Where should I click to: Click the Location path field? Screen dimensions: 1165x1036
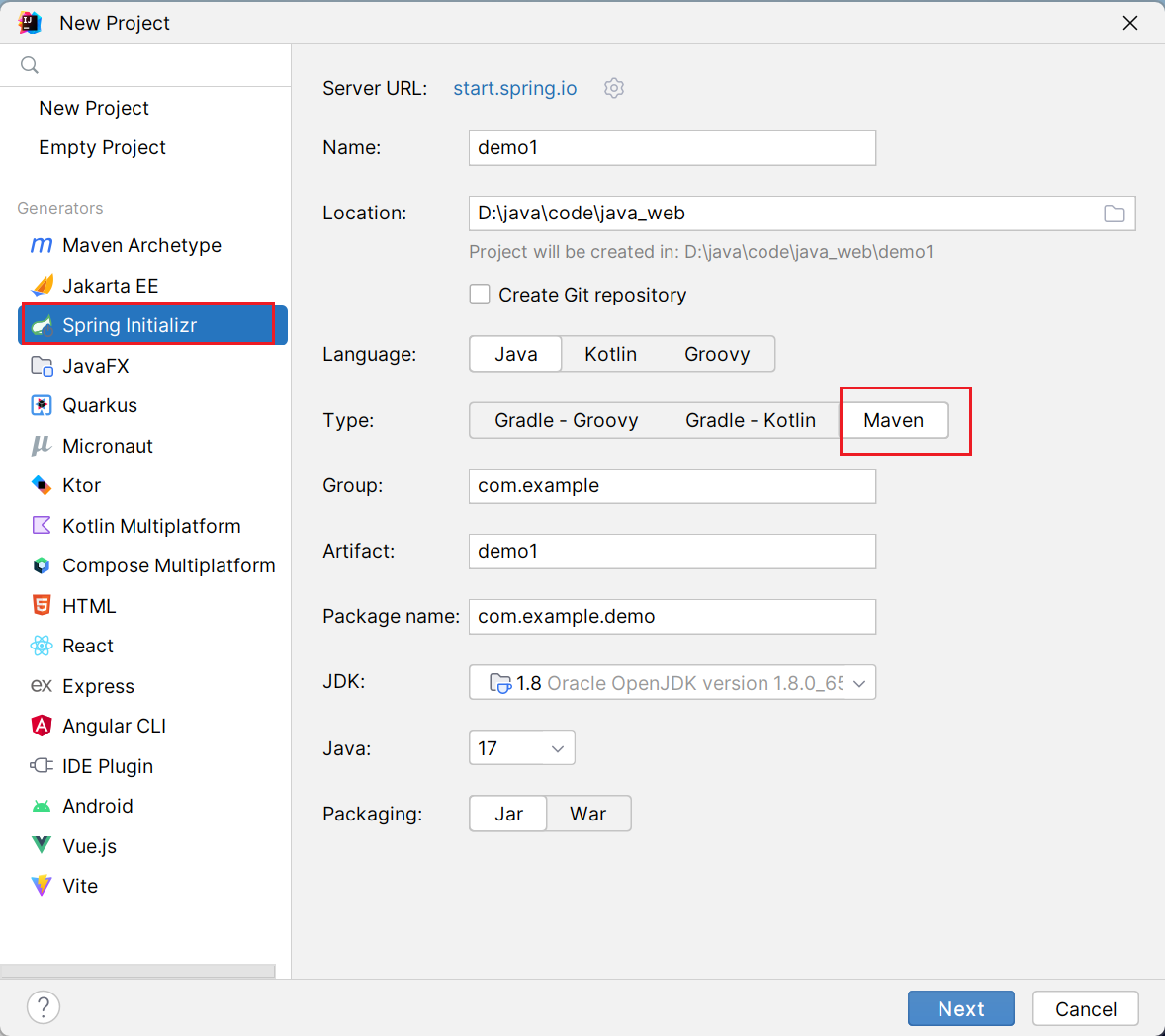click(x=802, y=214)
